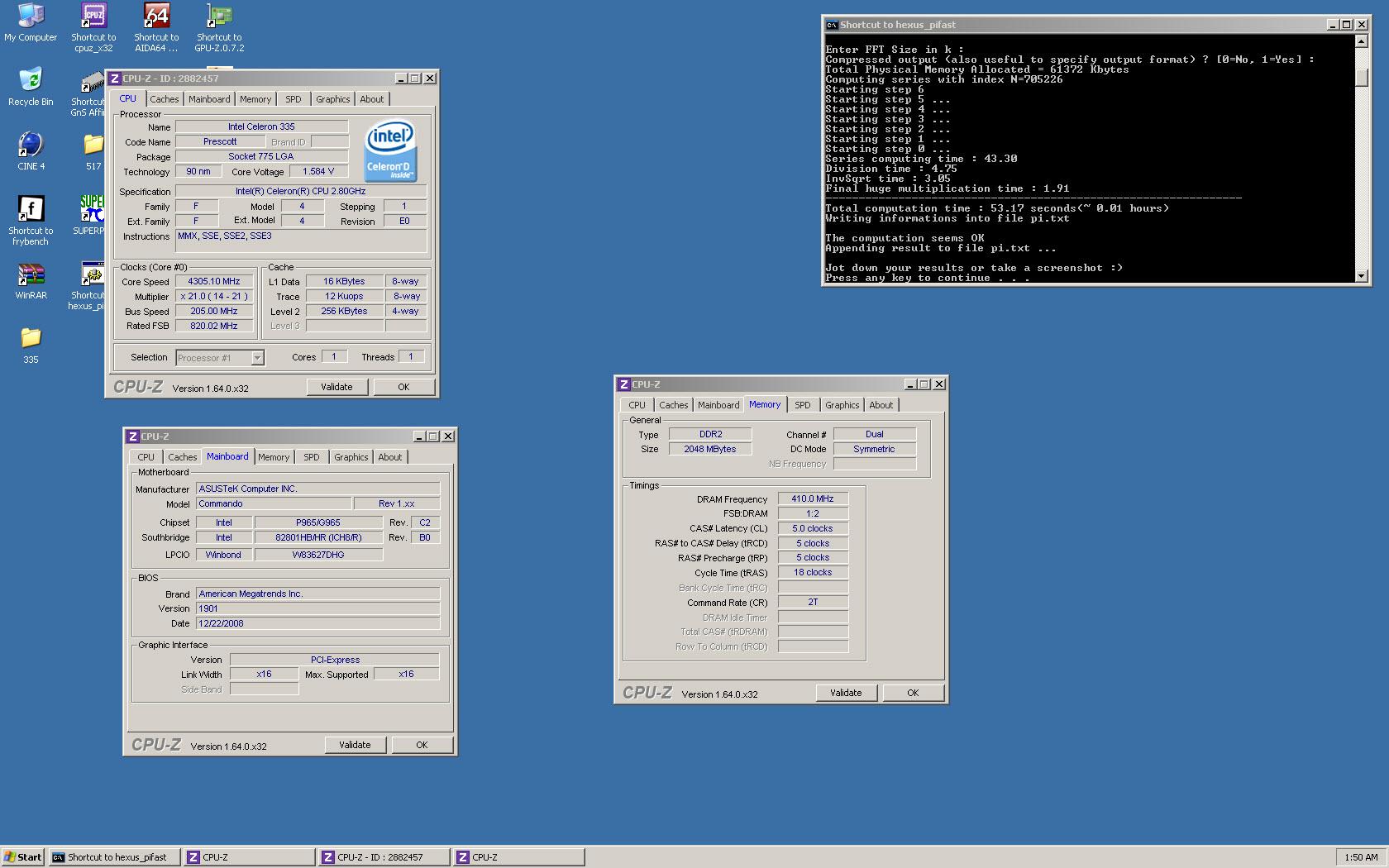Screen dimensions: 1389x868
Task: Select Mainboard tab in Memory CPU-Z window
Action: tap(718, 405)
